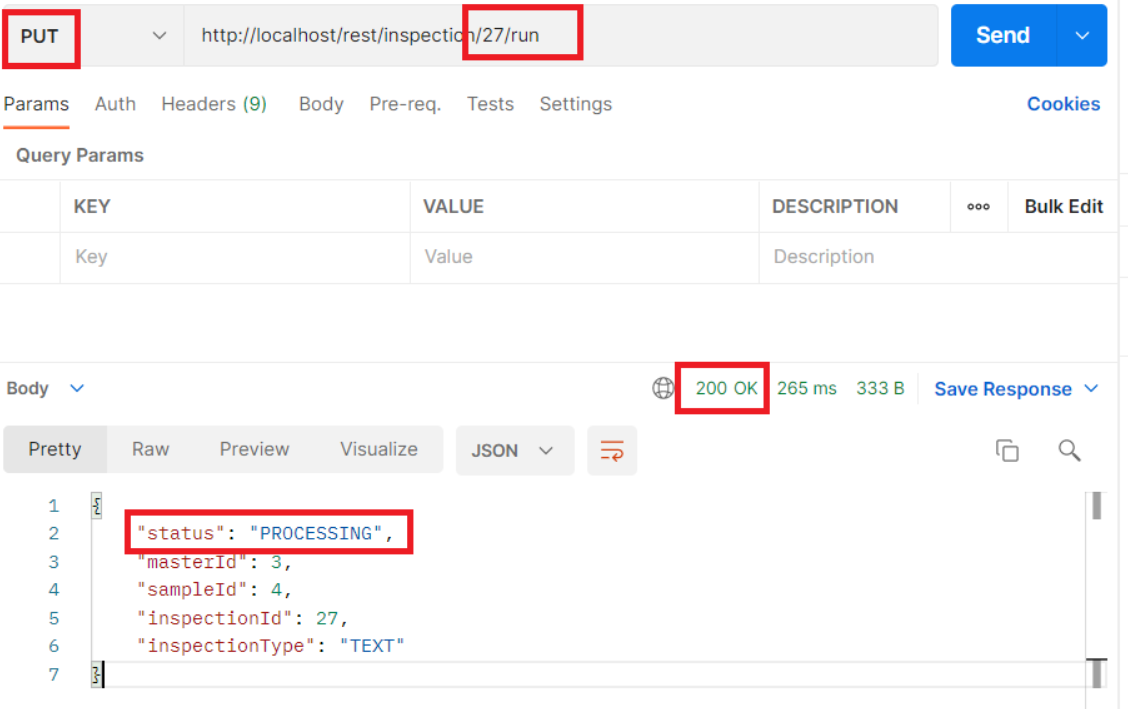Viewport: 1128px width, 709px height.
Task: Switch to the Preview response view
Action: (x=254, y=449)
